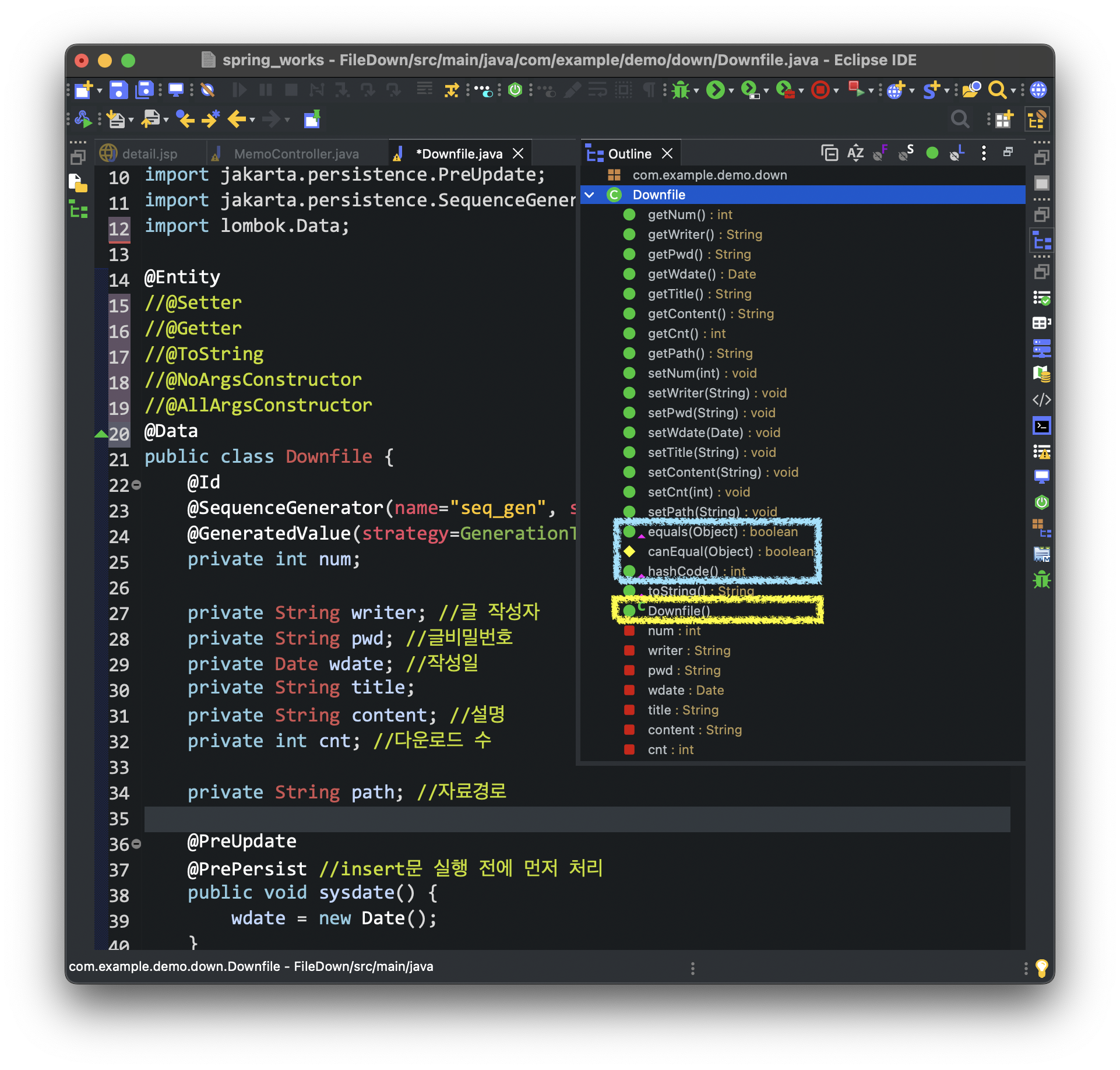The image size is (1120, 1070).
Task: Click the Search magnifier toolbar icon
Action: pyautogui.click(x=997, y=90)
